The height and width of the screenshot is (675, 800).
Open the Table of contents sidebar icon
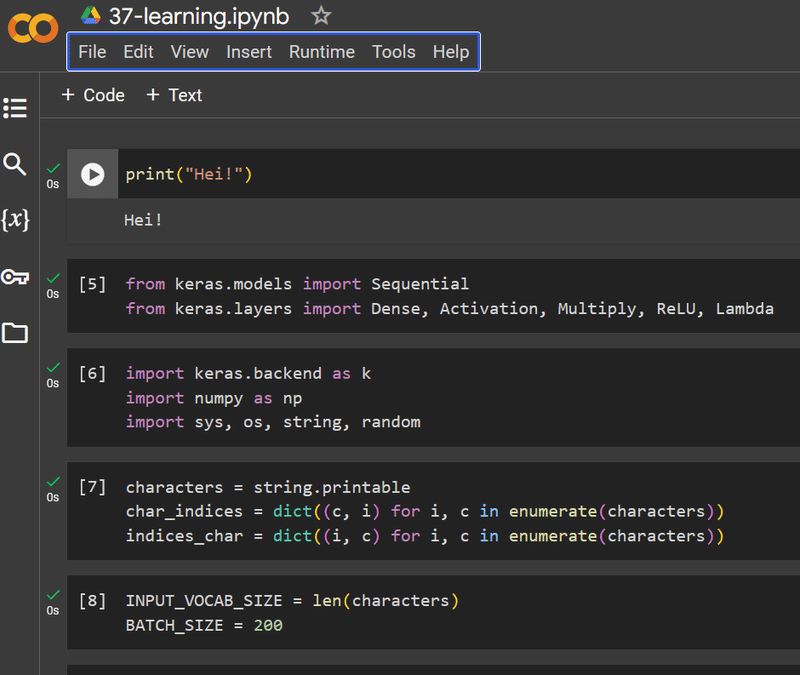tap(15, 107)
